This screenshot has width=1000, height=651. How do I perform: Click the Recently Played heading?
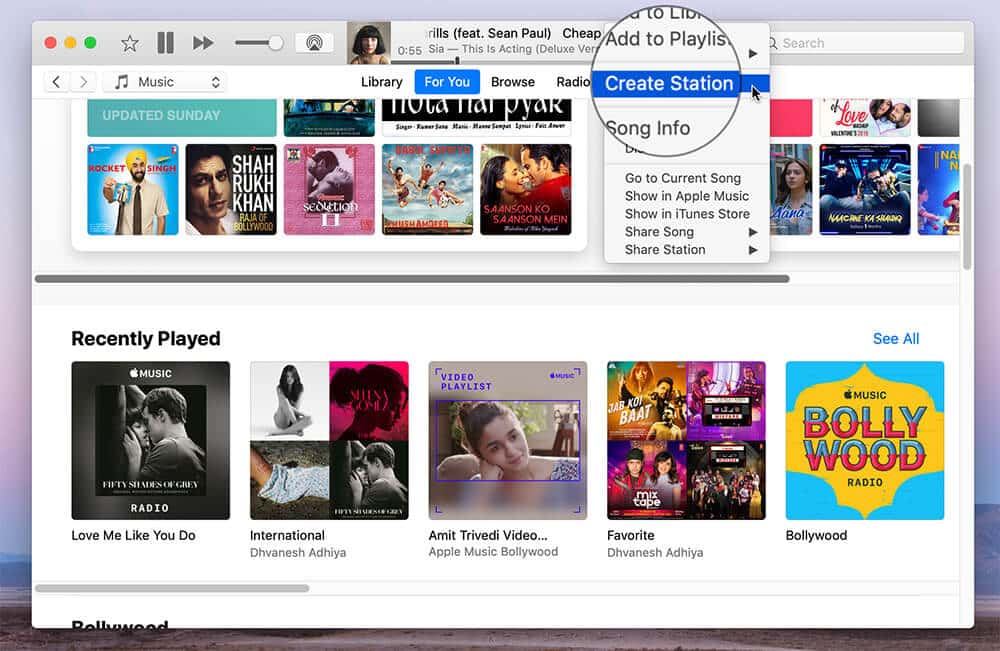click(x=146, y=339)
